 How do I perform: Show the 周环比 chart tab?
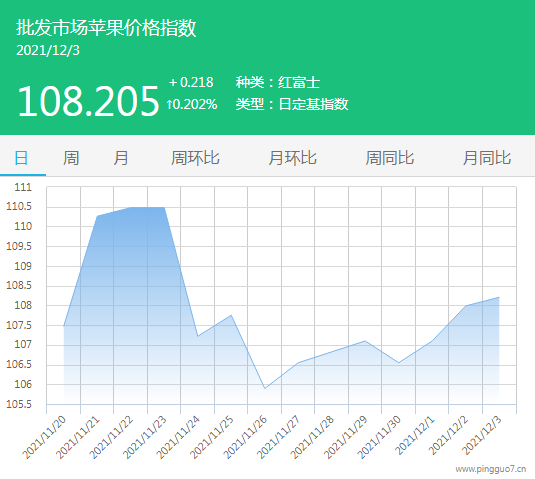[x=195, y=158]
